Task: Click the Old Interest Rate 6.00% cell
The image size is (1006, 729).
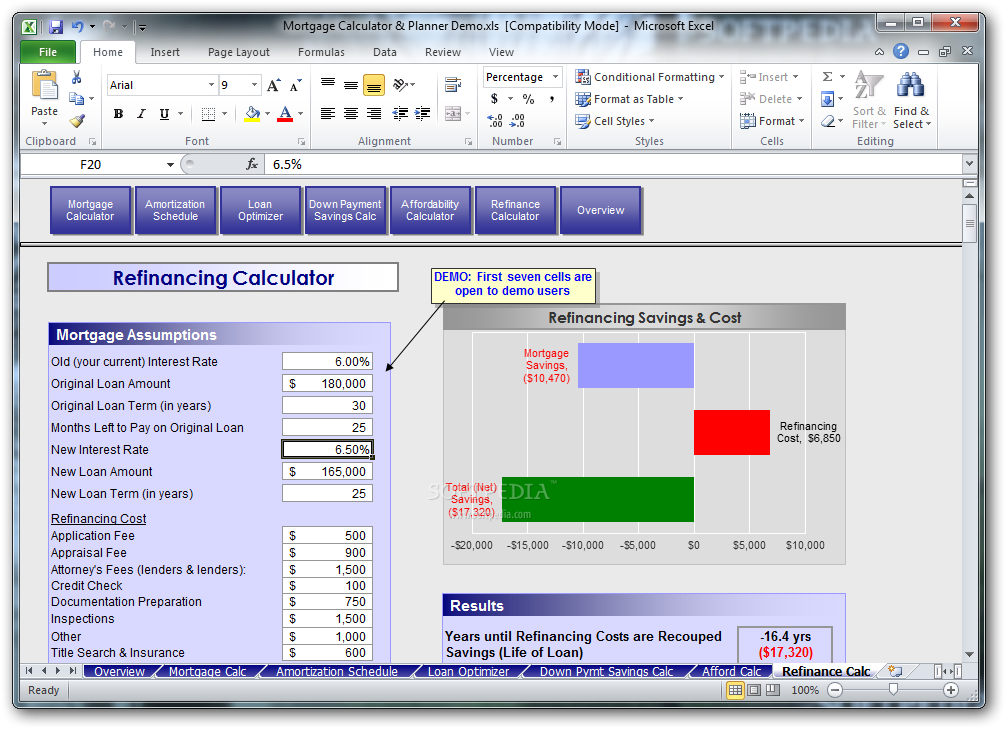Action: pos(327,362)
